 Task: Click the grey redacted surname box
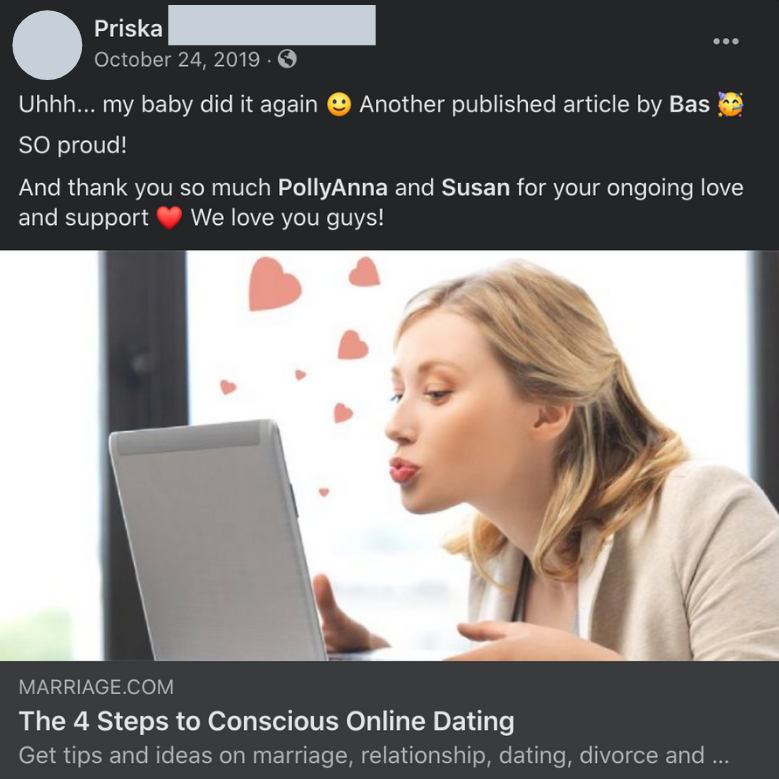click(x=272, y=25)
